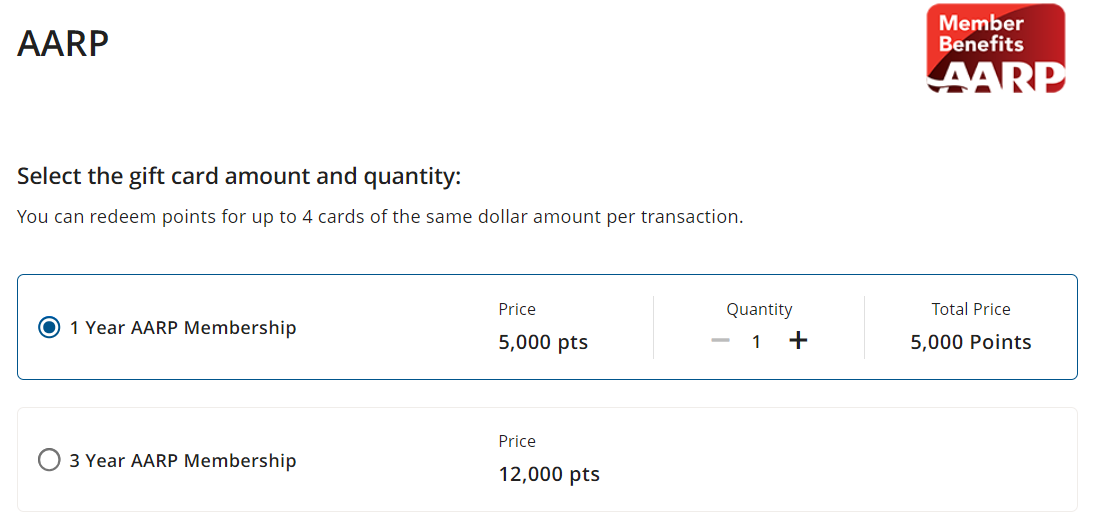
Task: Click the 12,000 pts price value
Action: (549, 474)
